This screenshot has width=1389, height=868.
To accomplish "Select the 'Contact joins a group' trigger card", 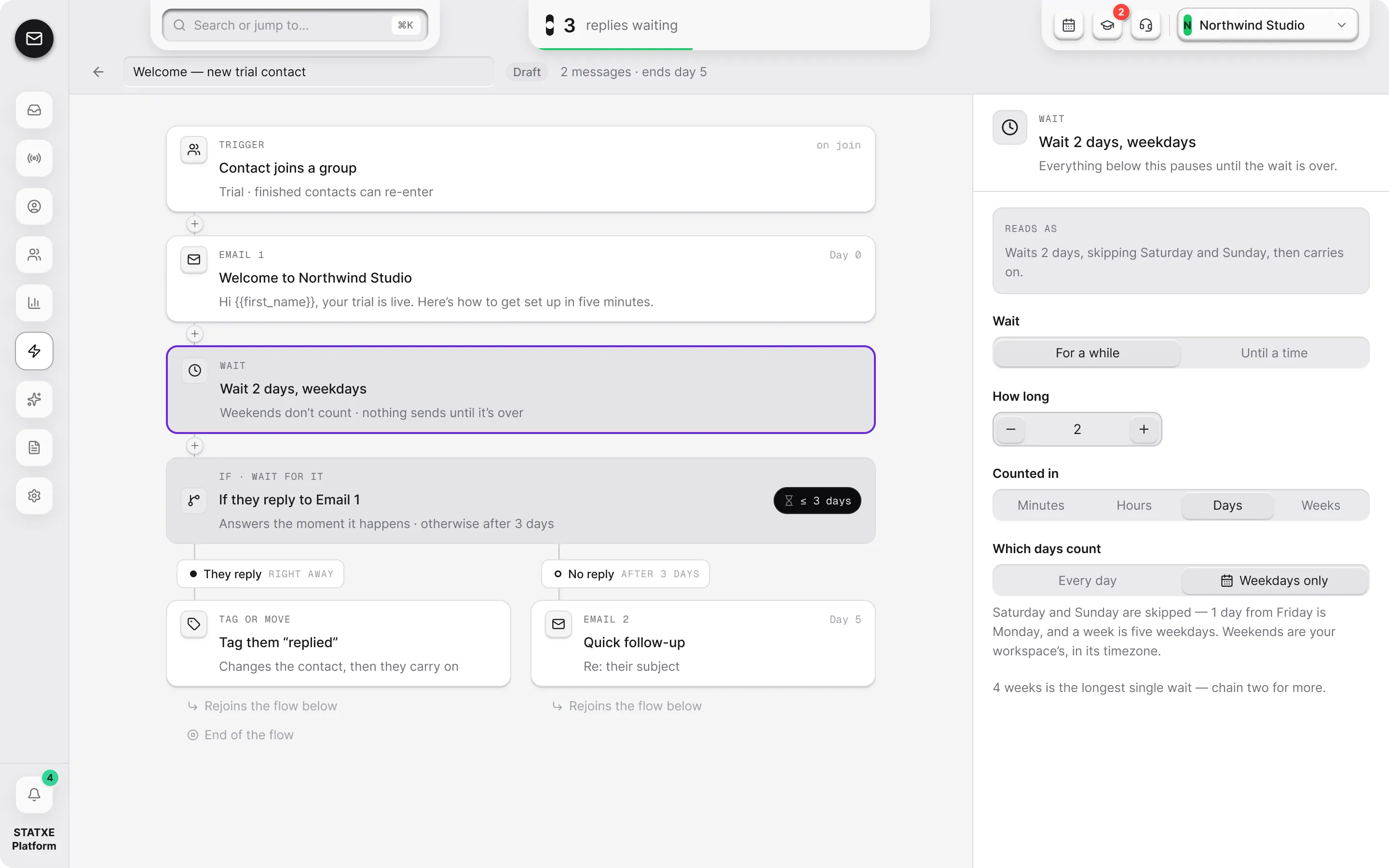I will click(520, 169).
